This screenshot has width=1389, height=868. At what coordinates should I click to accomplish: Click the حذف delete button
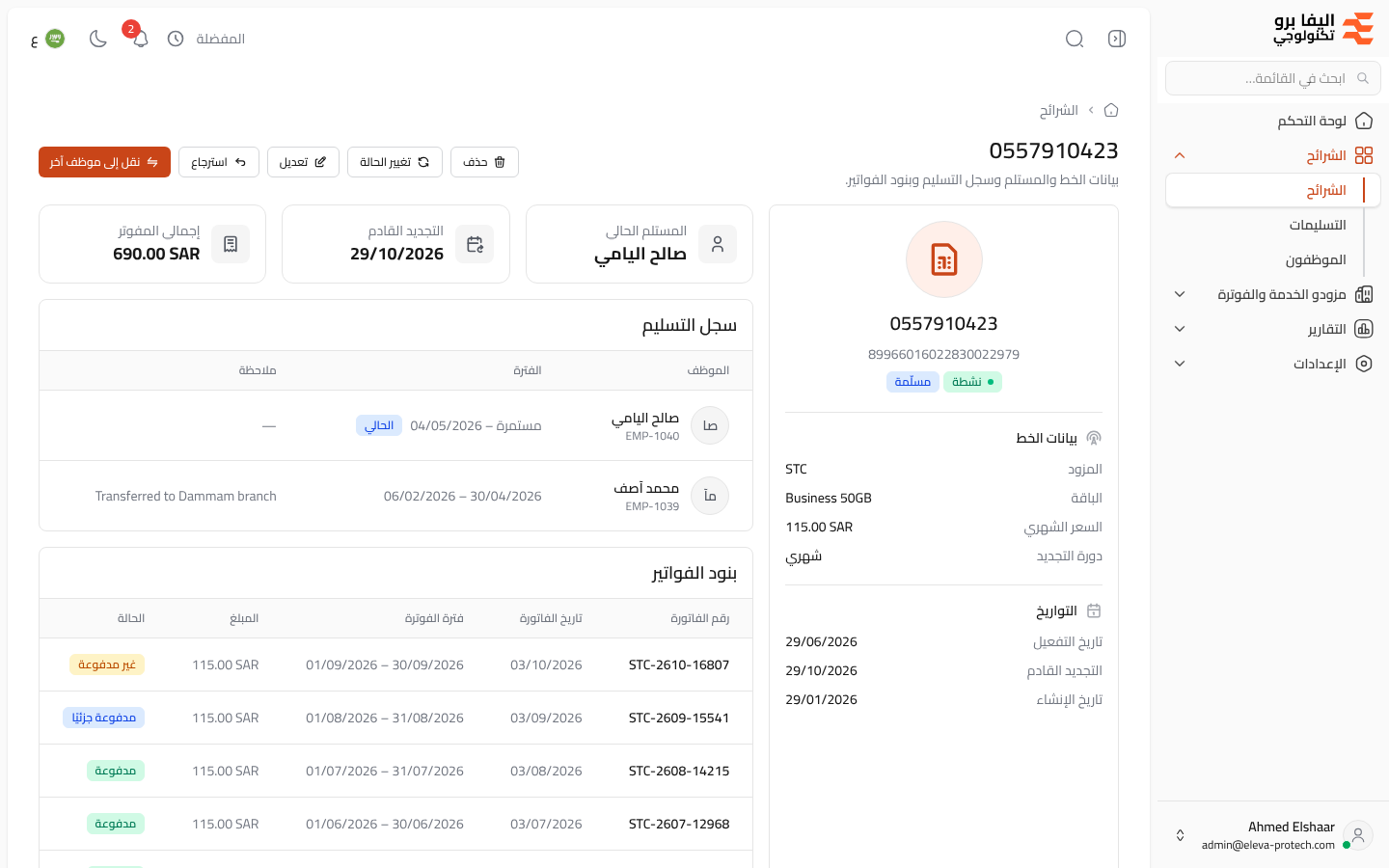tap(484, 162)
